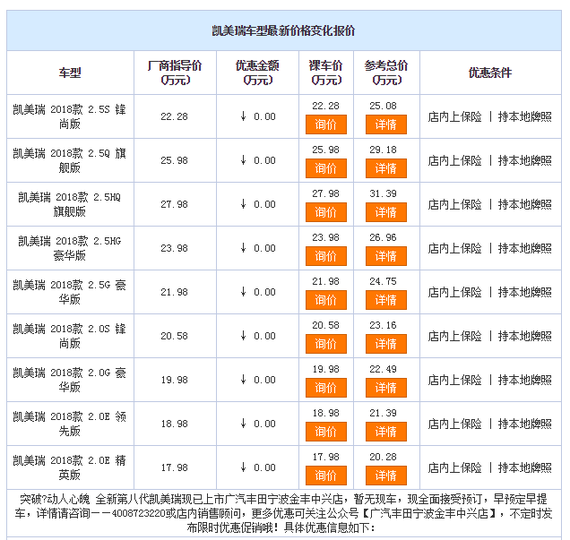570x540 pixels.
Task: Click 详情 for 2.0S 锋尚版
Action: pyautogui.click(x=386, y=344)
